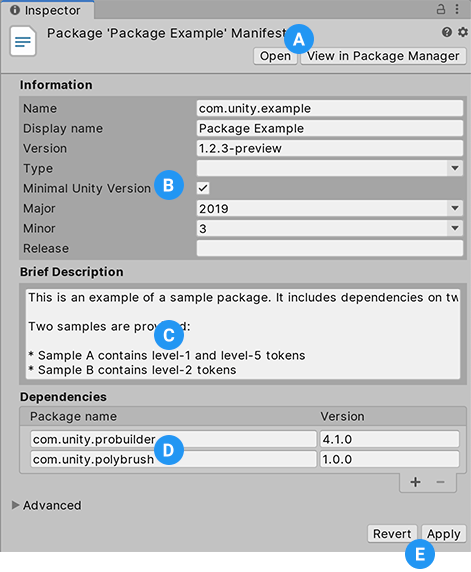The image size is (471, 572).
Task: Click the Revert button
Action: tap(392, 534)
